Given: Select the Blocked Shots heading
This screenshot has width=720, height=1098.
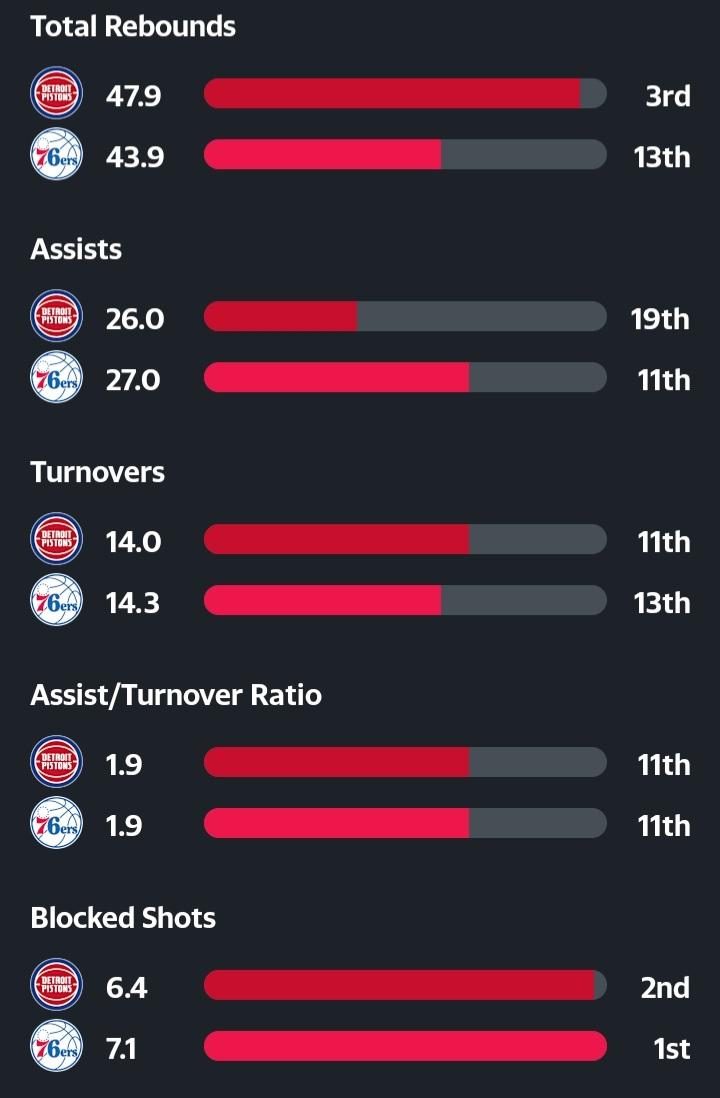Looking at the screenshot, I should pos(123,918).
